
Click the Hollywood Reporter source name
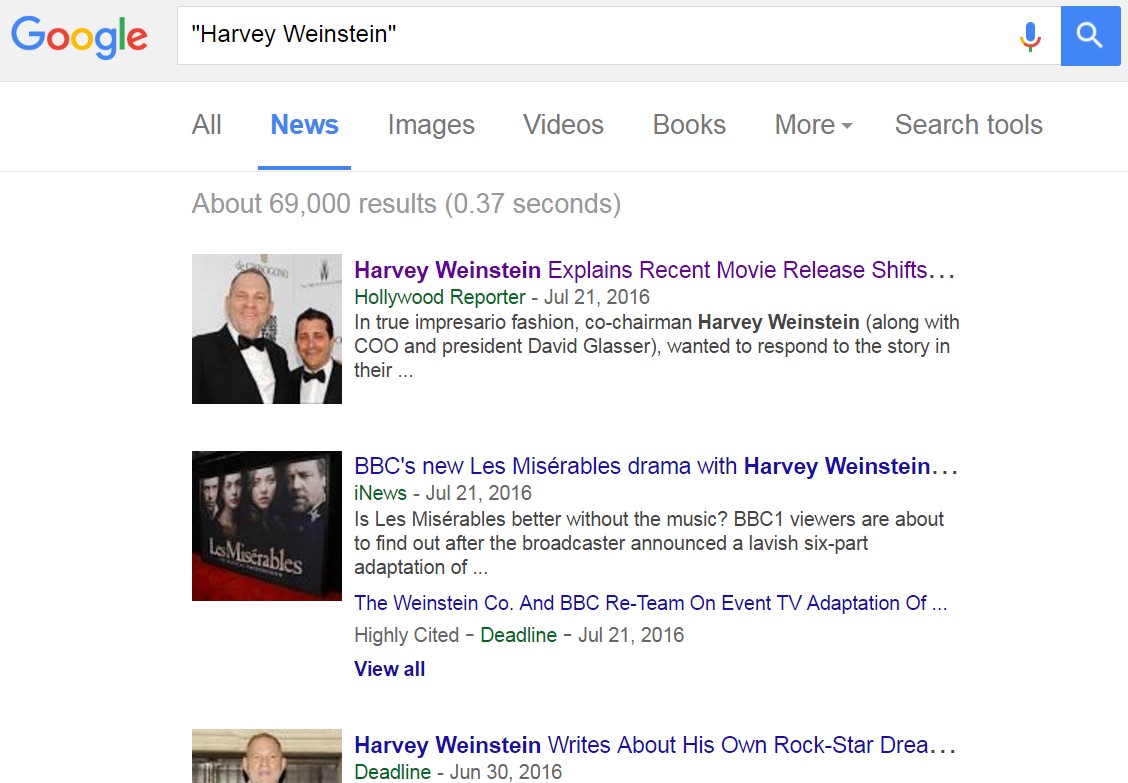point(440,297)
